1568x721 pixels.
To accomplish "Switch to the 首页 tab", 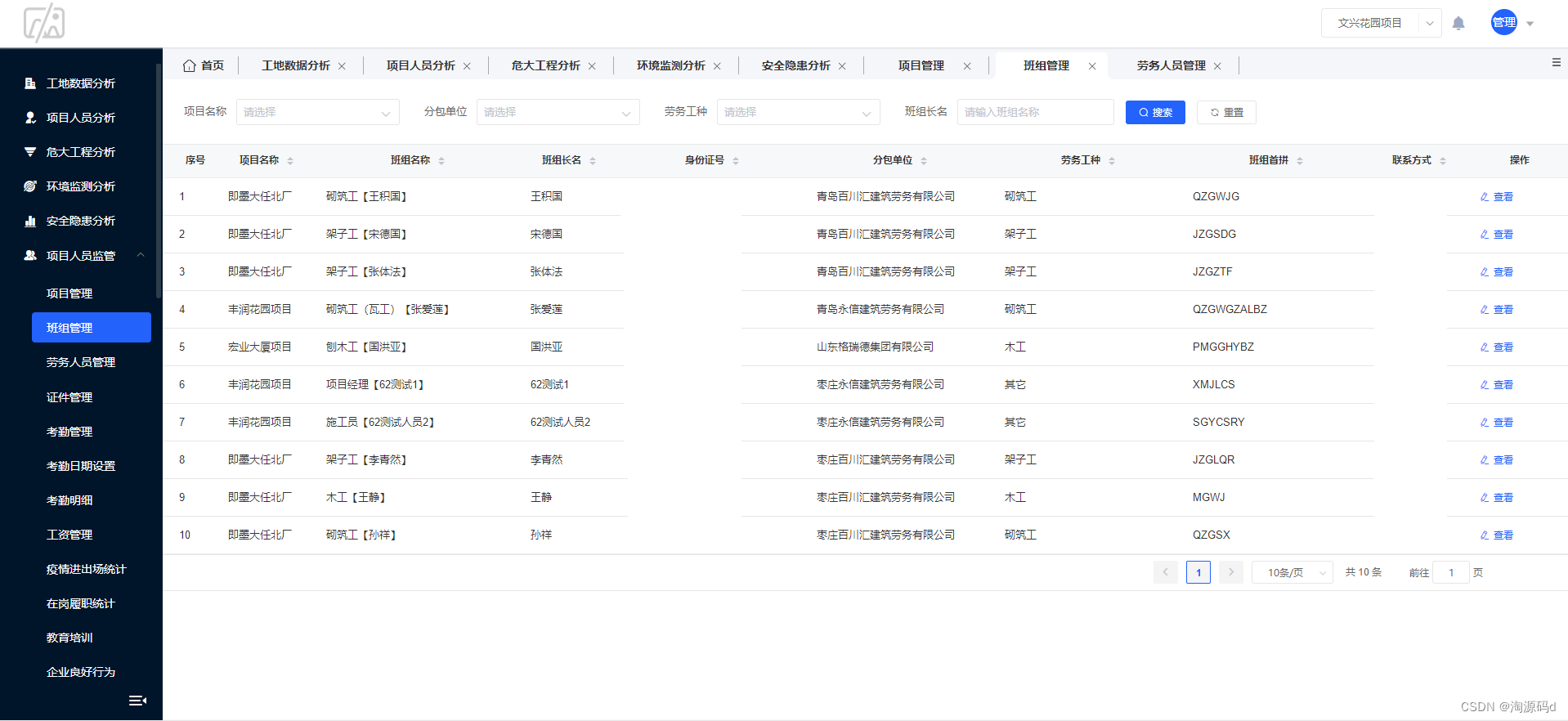I will click(204, 65).
